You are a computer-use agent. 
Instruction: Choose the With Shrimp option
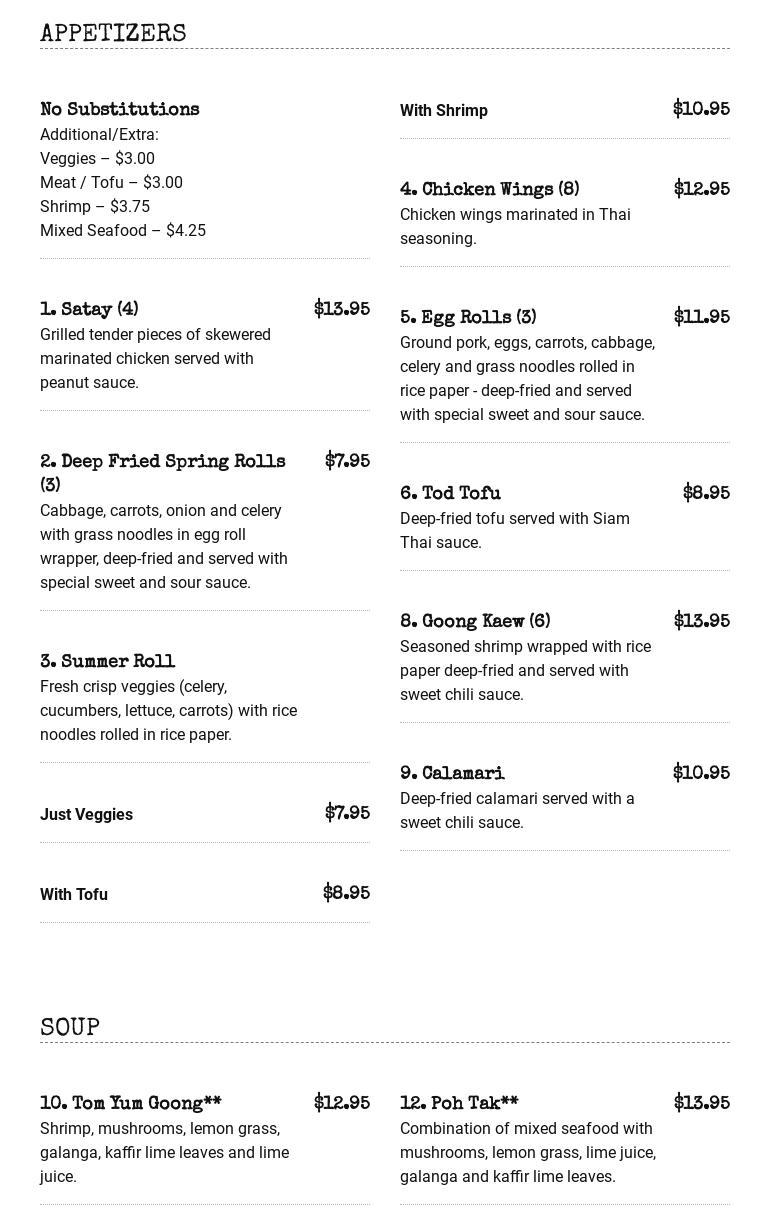coord(444,111)
